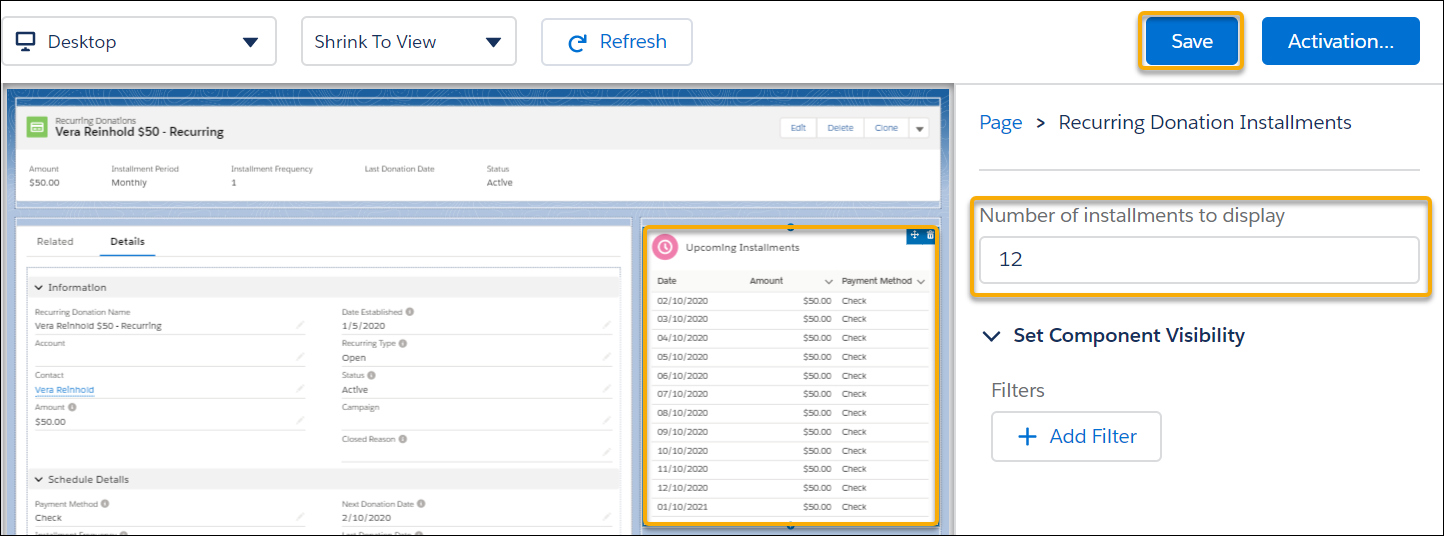This screenshot has width=1444, height=536.
Task: Select the 02/10/2020 installment row
Action: 790,300
